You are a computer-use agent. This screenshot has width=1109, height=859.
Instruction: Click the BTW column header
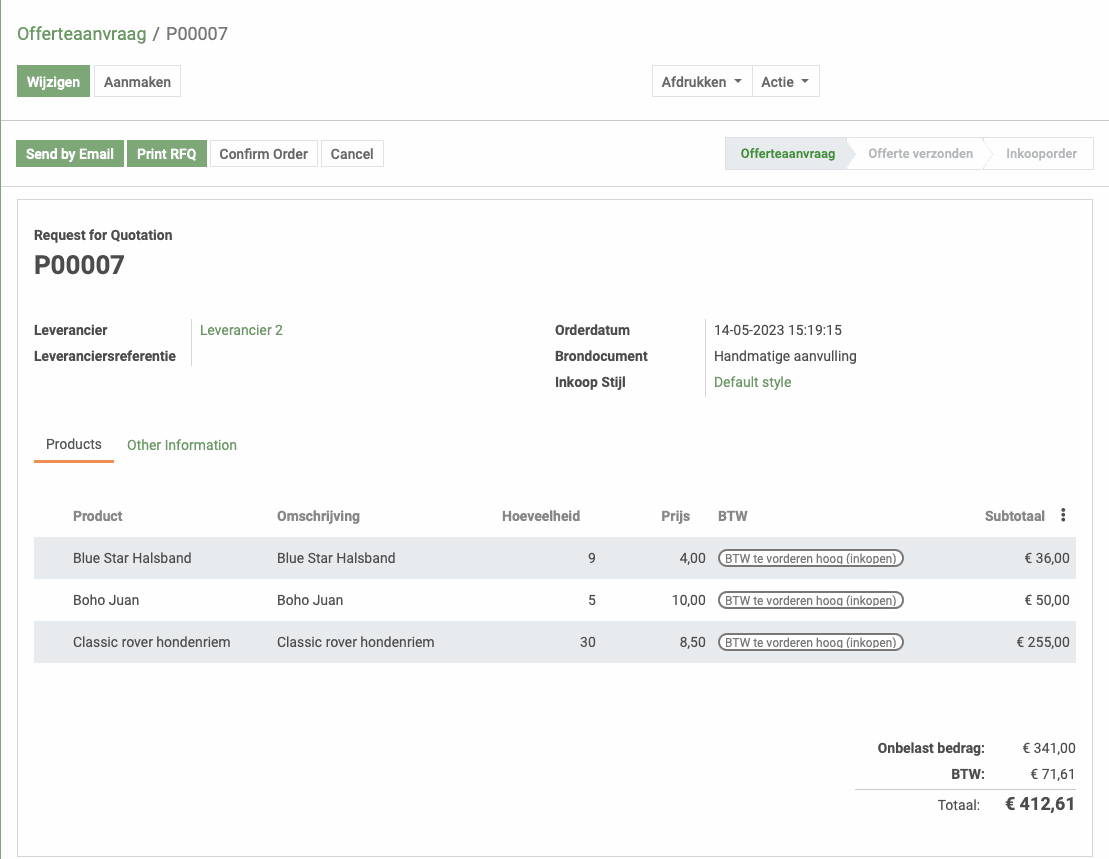tap(733, 516)
